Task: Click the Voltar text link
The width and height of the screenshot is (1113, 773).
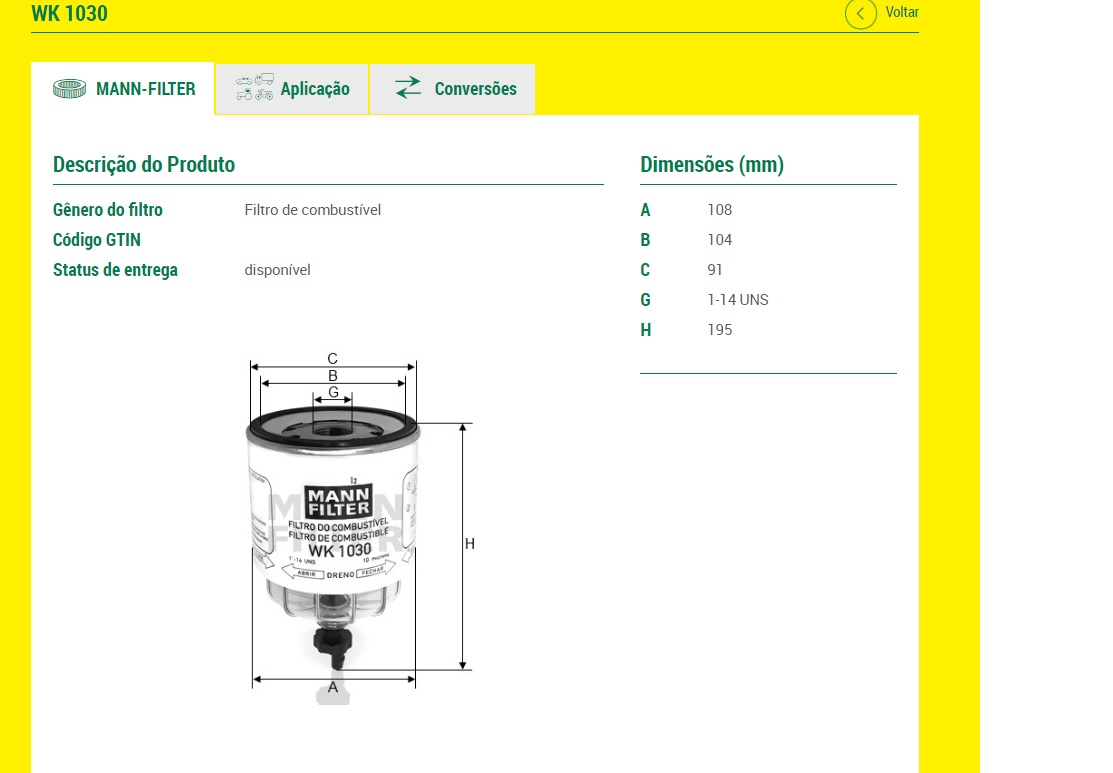Action: click(x=901, y=13)
